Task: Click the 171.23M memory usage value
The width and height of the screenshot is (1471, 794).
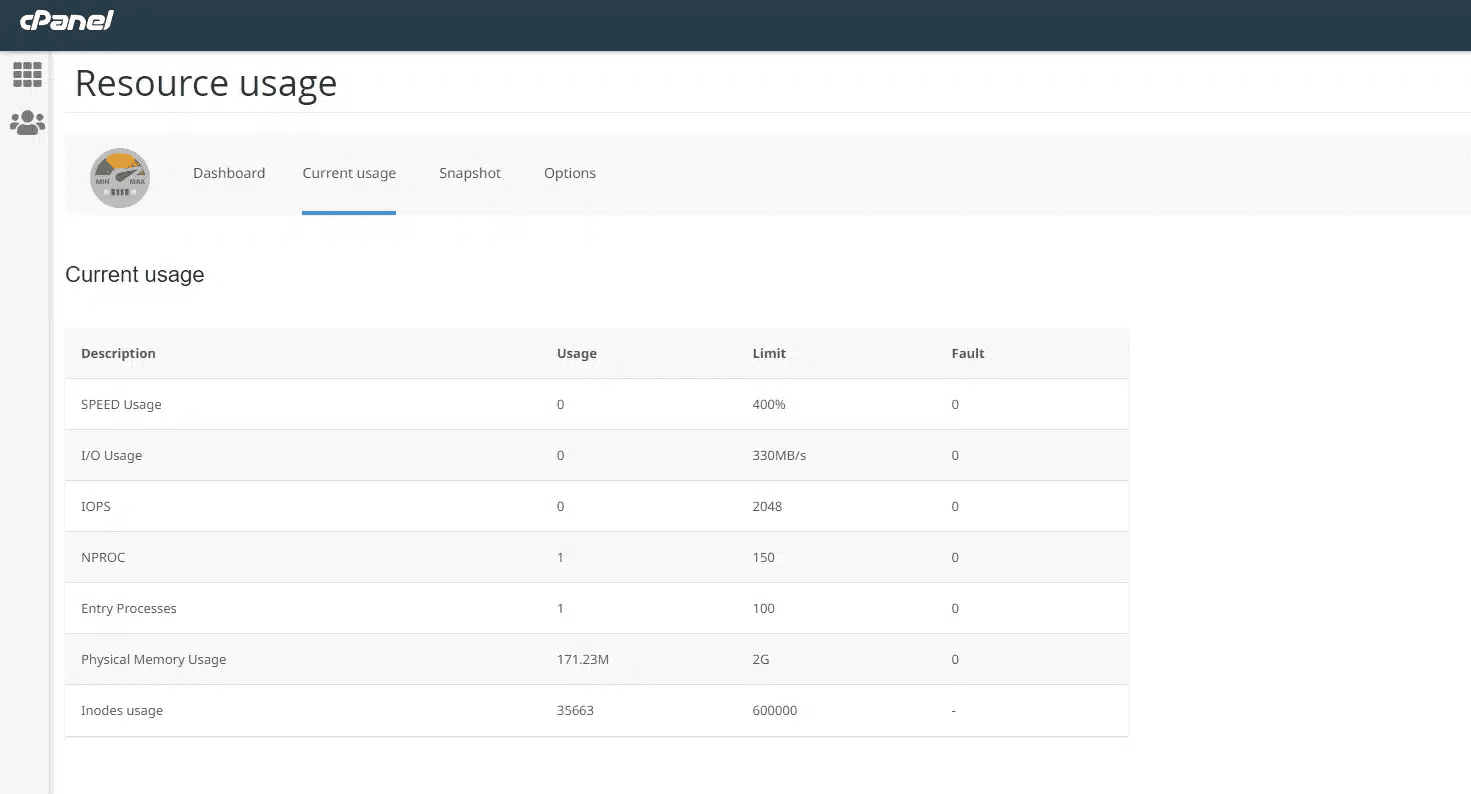Action: 583,659
